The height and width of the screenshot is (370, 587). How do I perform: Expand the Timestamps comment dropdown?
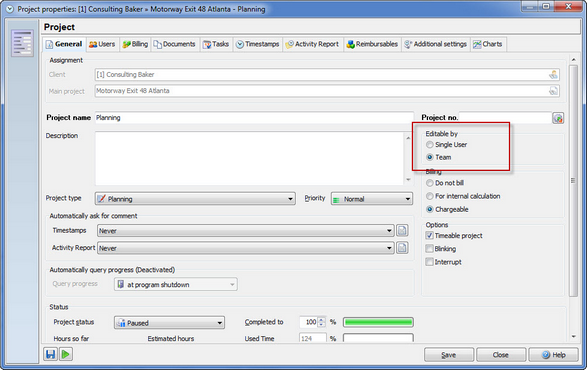coord(246,231)
